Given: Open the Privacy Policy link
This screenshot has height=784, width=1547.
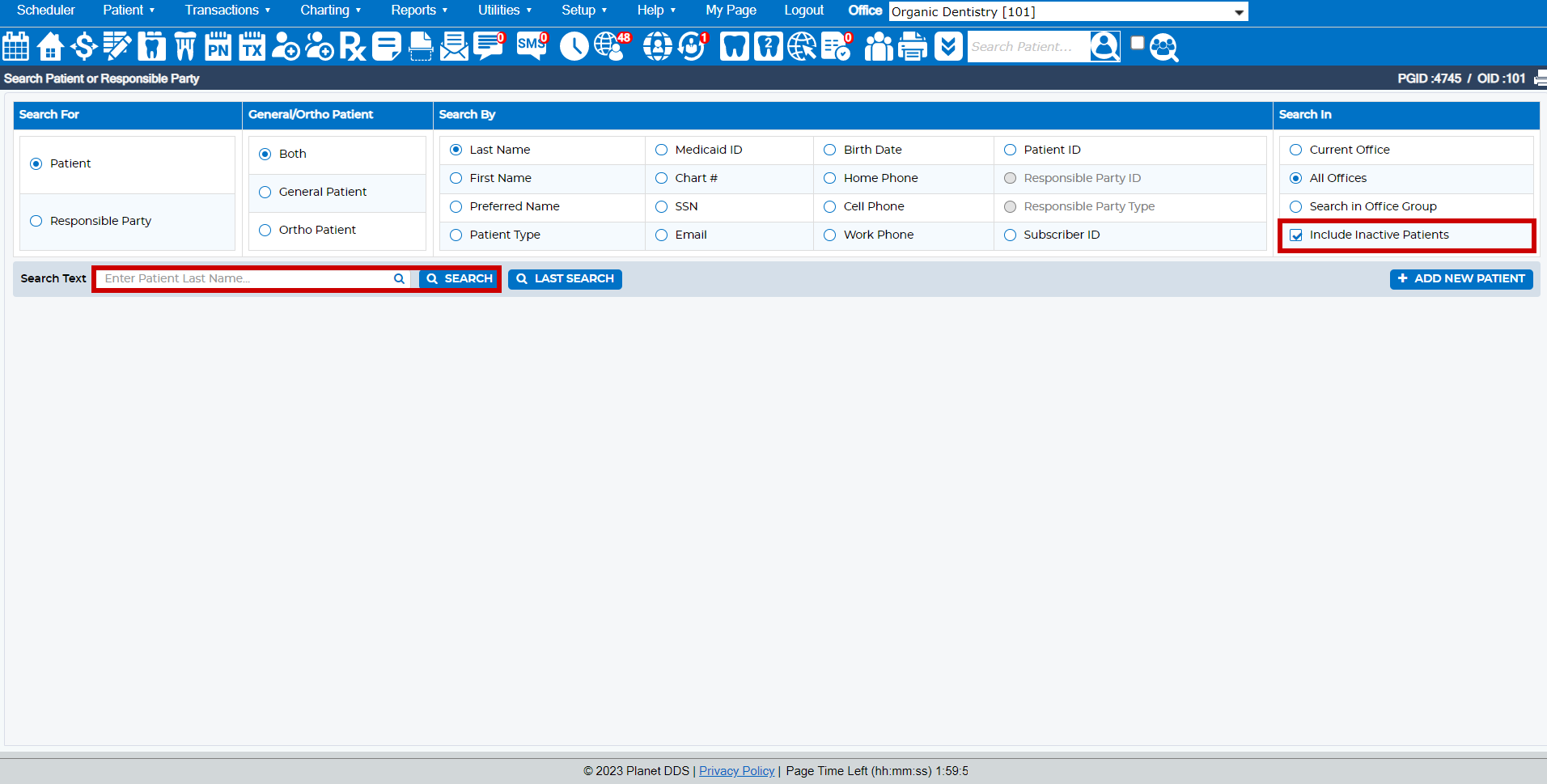Looking at the screenshot, I should 736,771.
